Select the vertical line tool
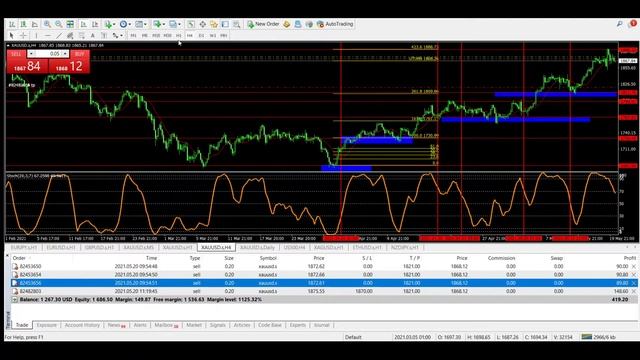640x360 pixels. (36, 36)
